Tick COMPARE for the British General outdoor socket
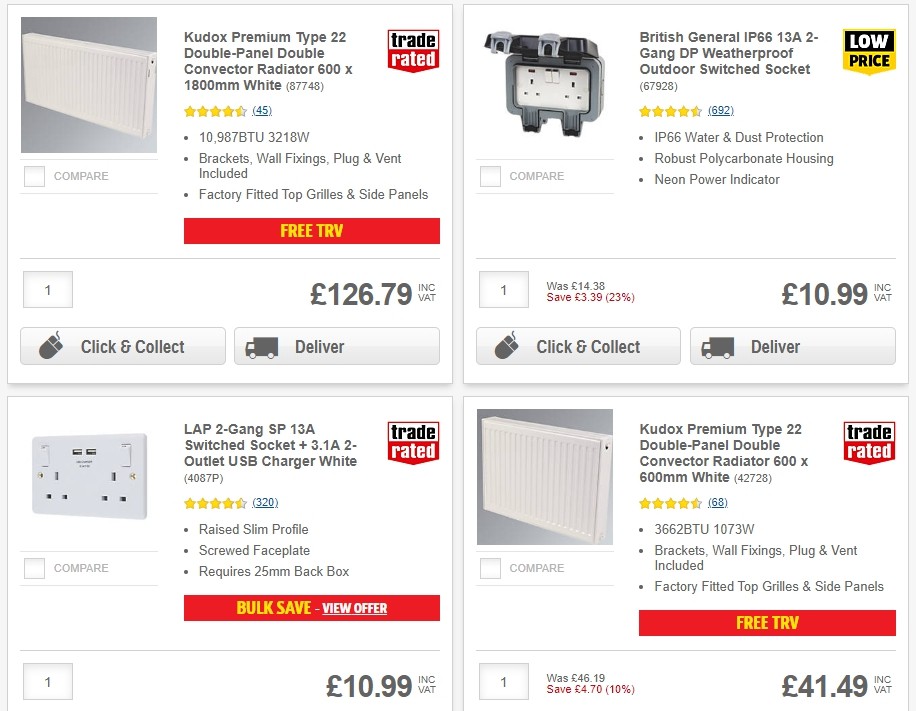Screen dimensions: 916x711 pos(490,176)
